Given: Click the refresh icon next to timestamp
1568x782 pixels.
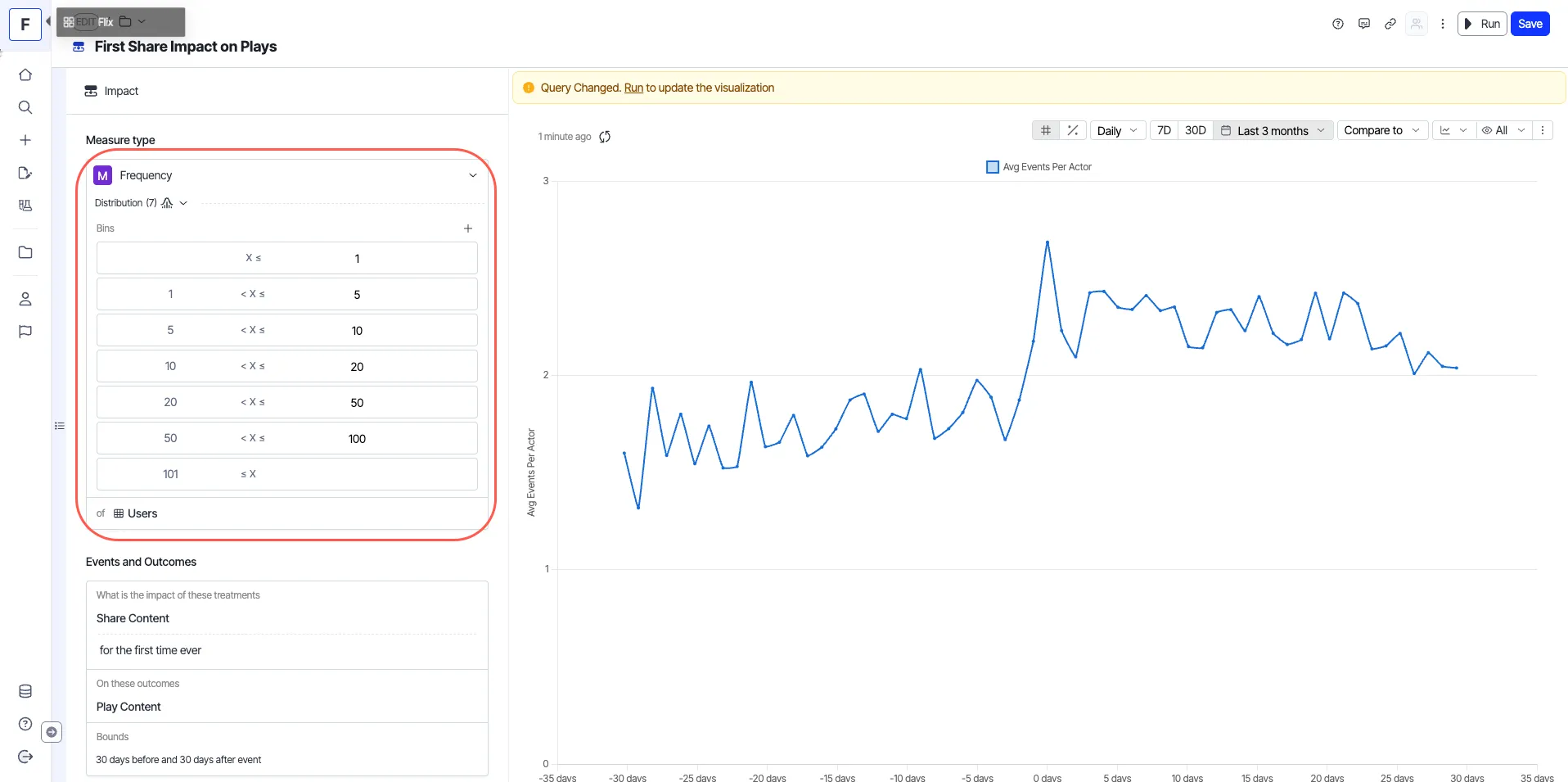Looking at the screenshot, I should (605, 137).
